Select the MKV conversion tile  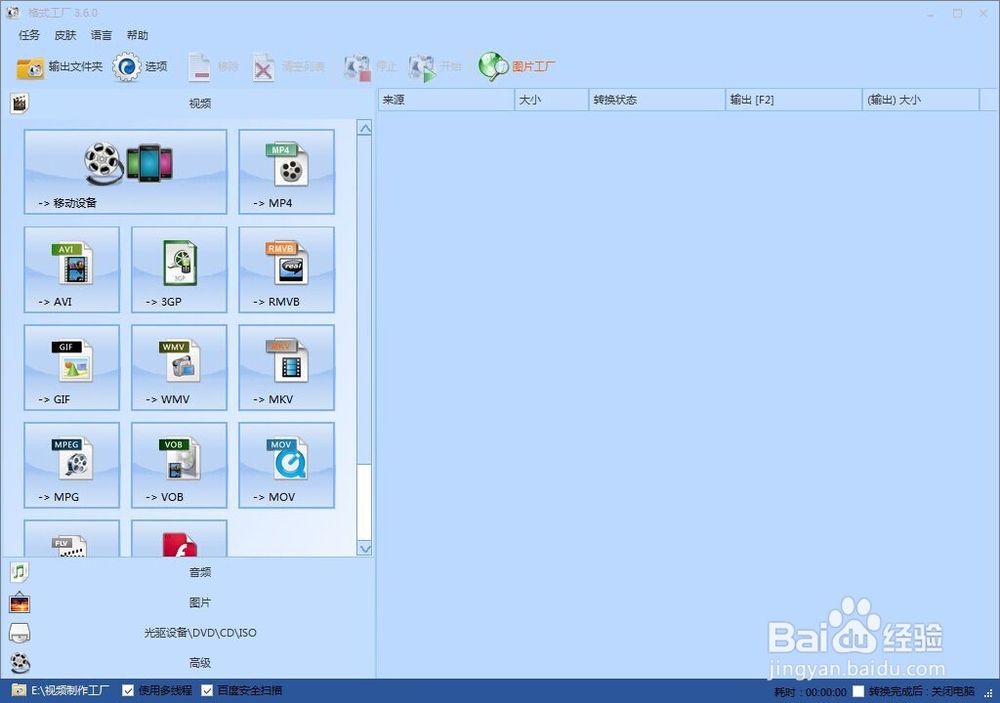[x=286, y=367]
